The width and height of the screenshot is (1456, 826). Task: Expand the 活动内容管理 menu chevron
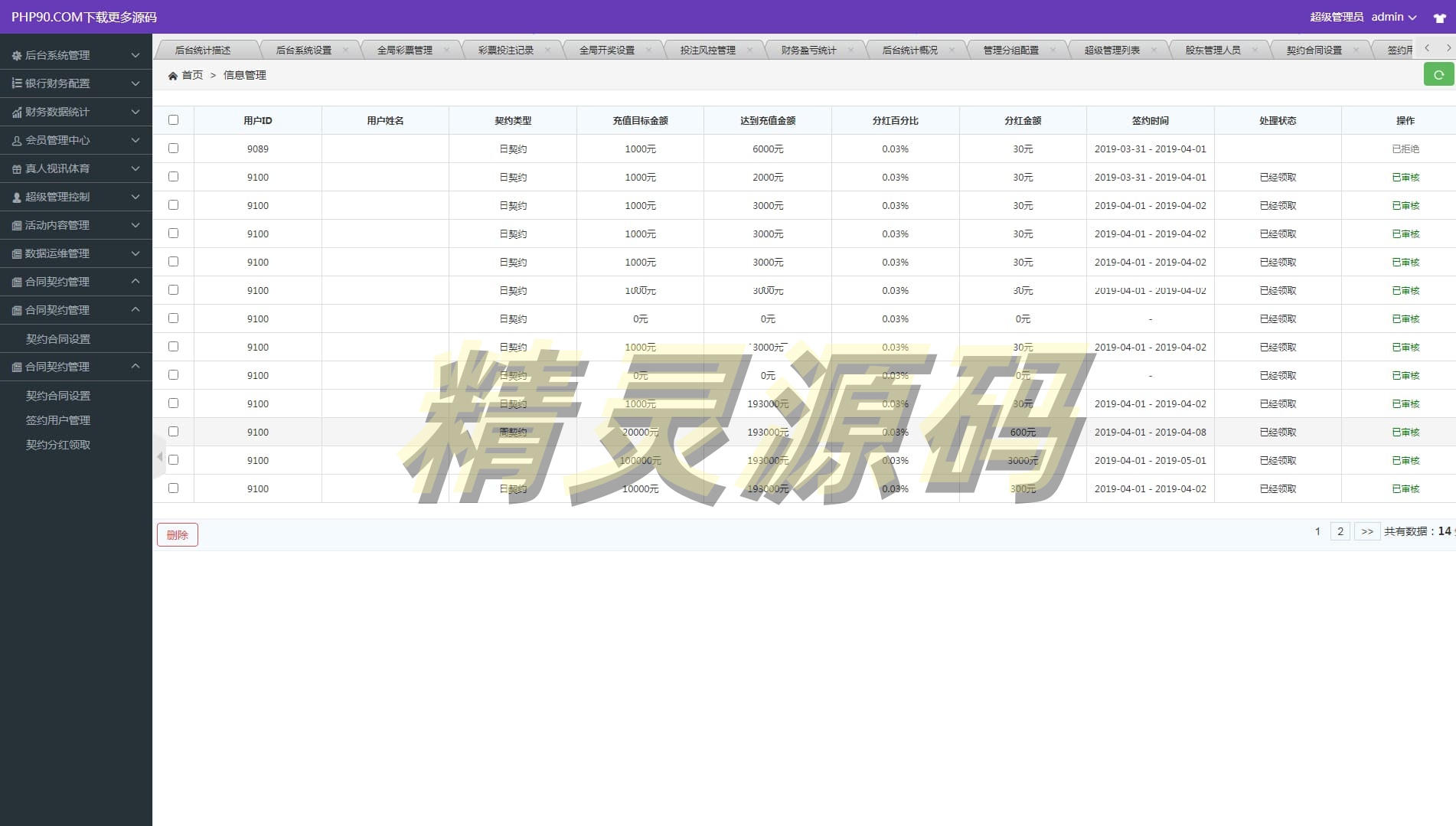pyautogui.click(x=135, y=225)
